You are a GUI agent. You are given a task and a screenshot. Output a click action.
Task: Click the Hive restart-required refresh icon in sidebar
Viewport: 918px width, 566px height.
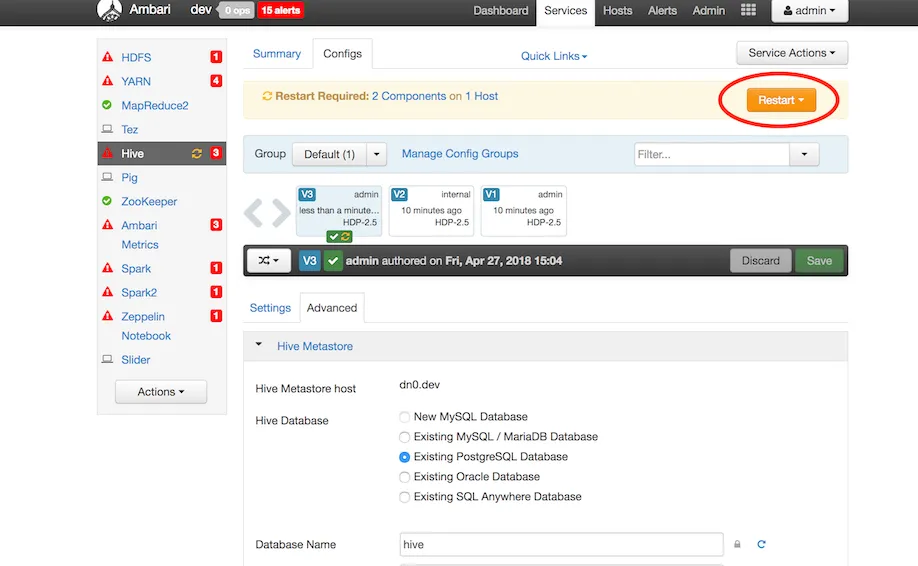pyautogui.click(x=197, y=153)
